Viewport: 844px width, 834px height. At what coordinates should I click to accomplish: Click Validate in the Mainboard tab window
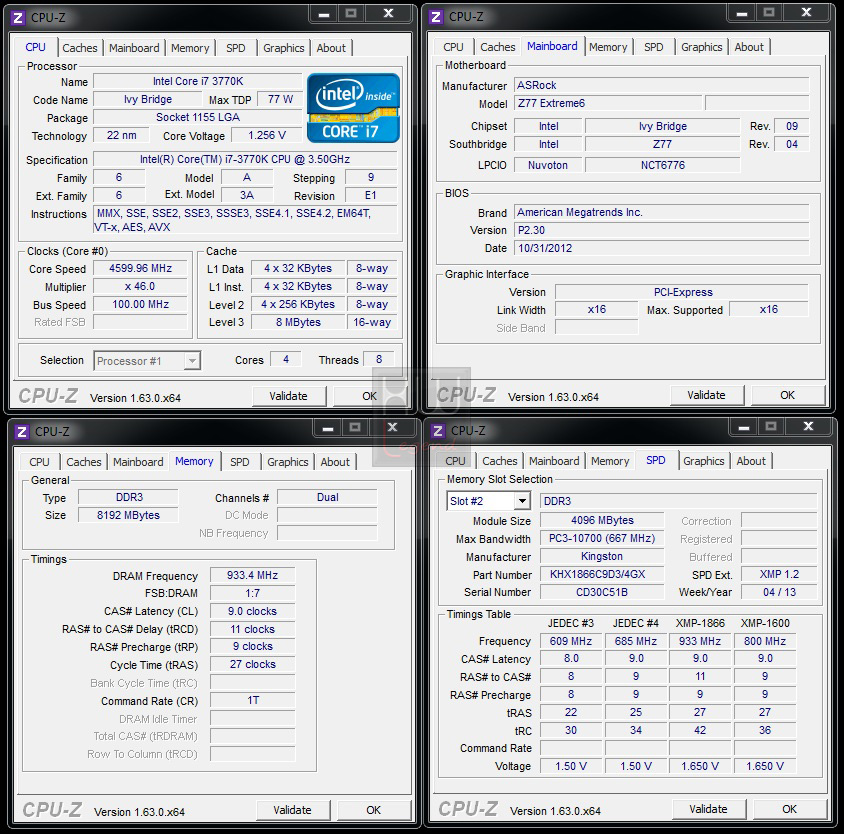[x=707, y=395]
